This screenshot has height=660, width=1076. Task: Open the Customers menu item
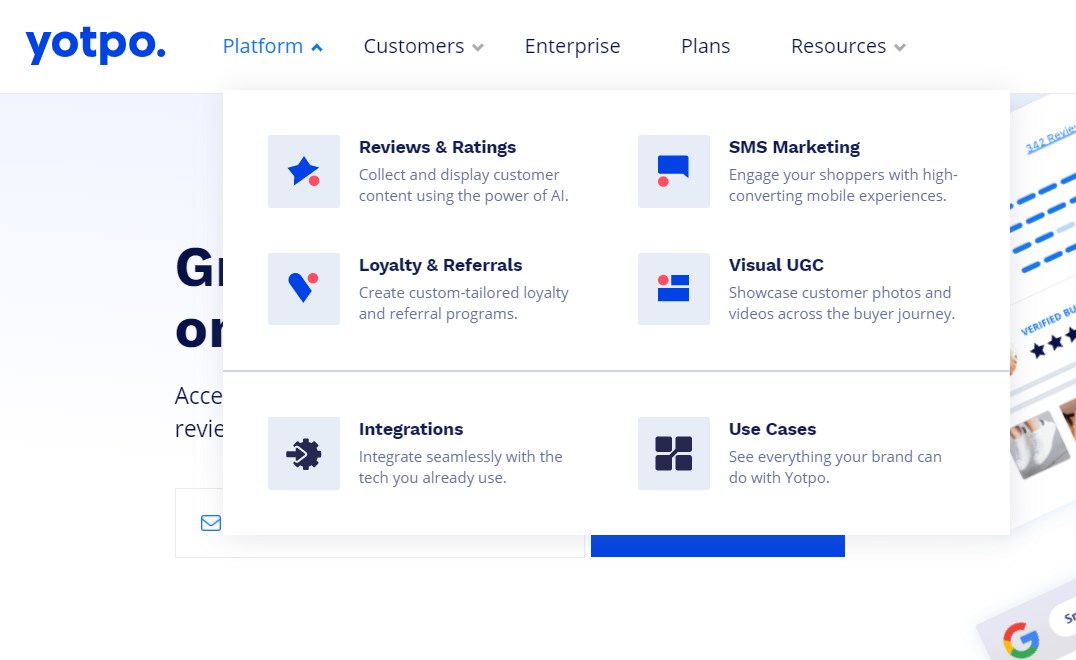coord(414,46)
